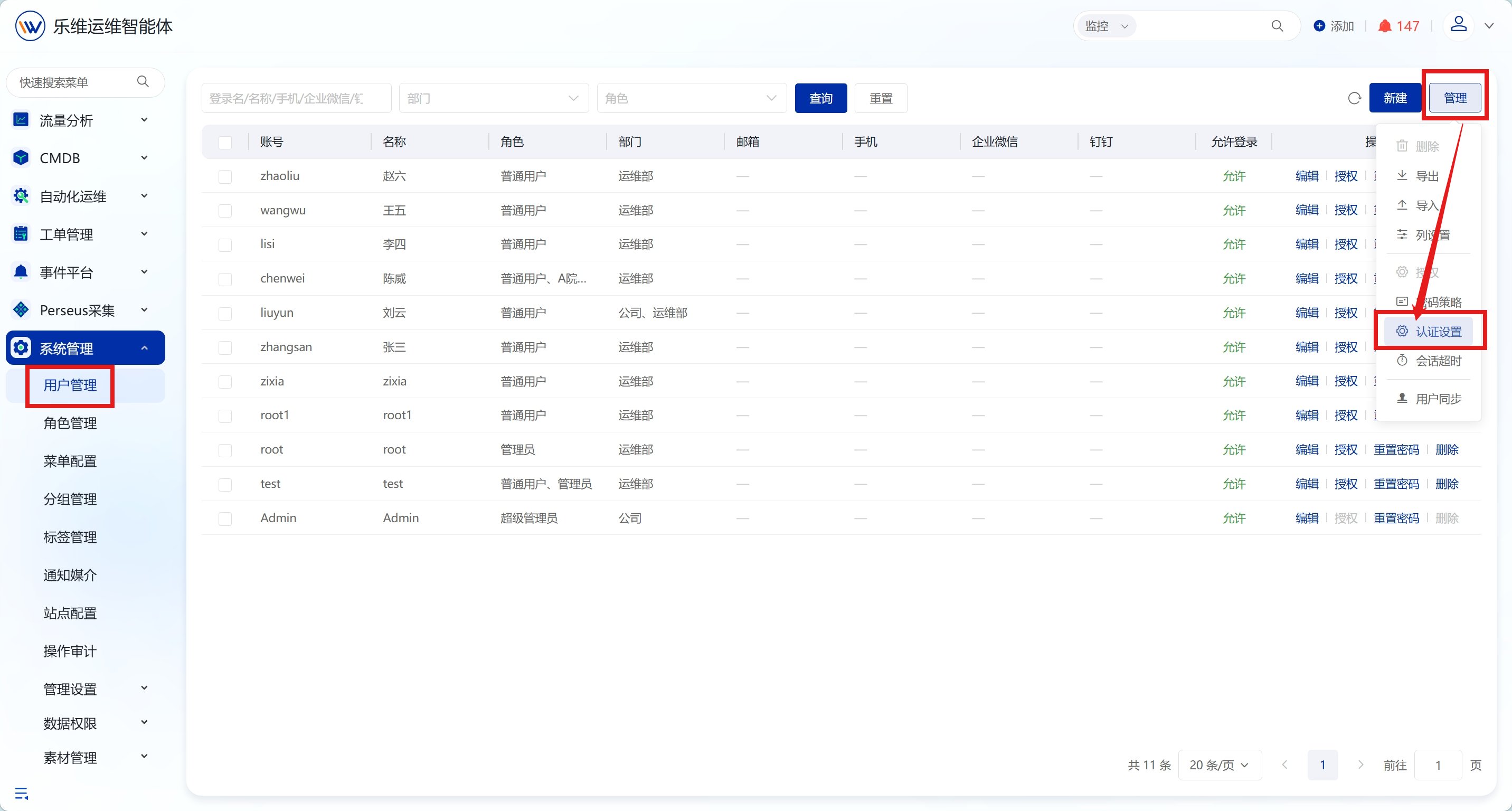Viewport: 1512px width, 811px height.
Task: Open the 20 条/页 page size dropdown
Action: pyautogui.click(x=1220, y=765)
